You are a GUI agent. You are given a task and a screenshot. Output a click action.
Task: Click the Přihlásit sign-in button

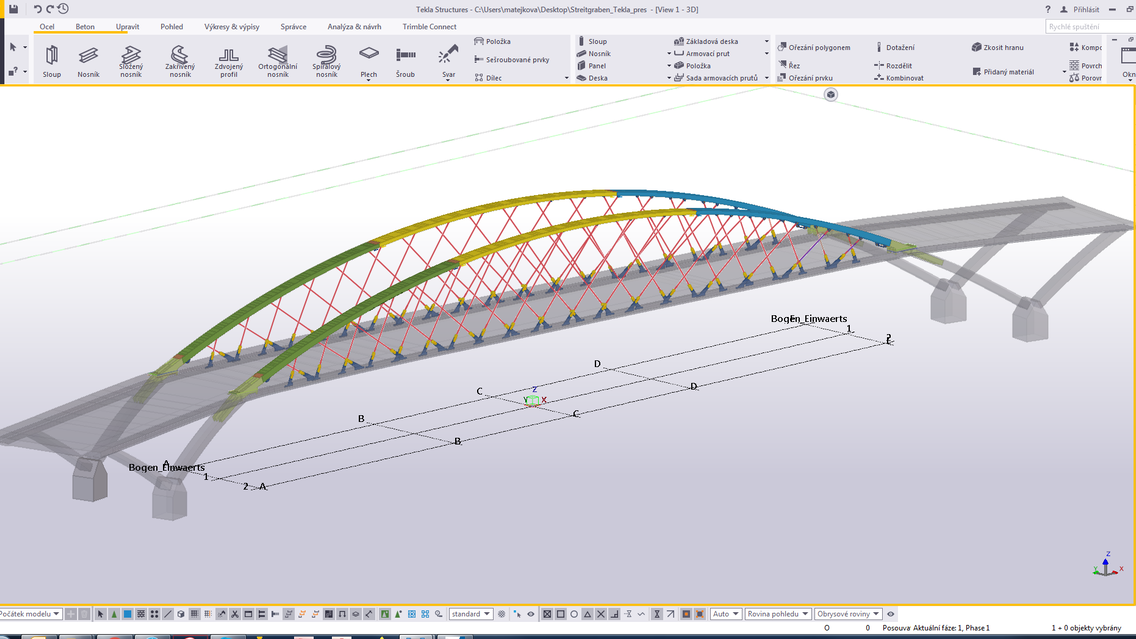click(x=1079, y=9)
